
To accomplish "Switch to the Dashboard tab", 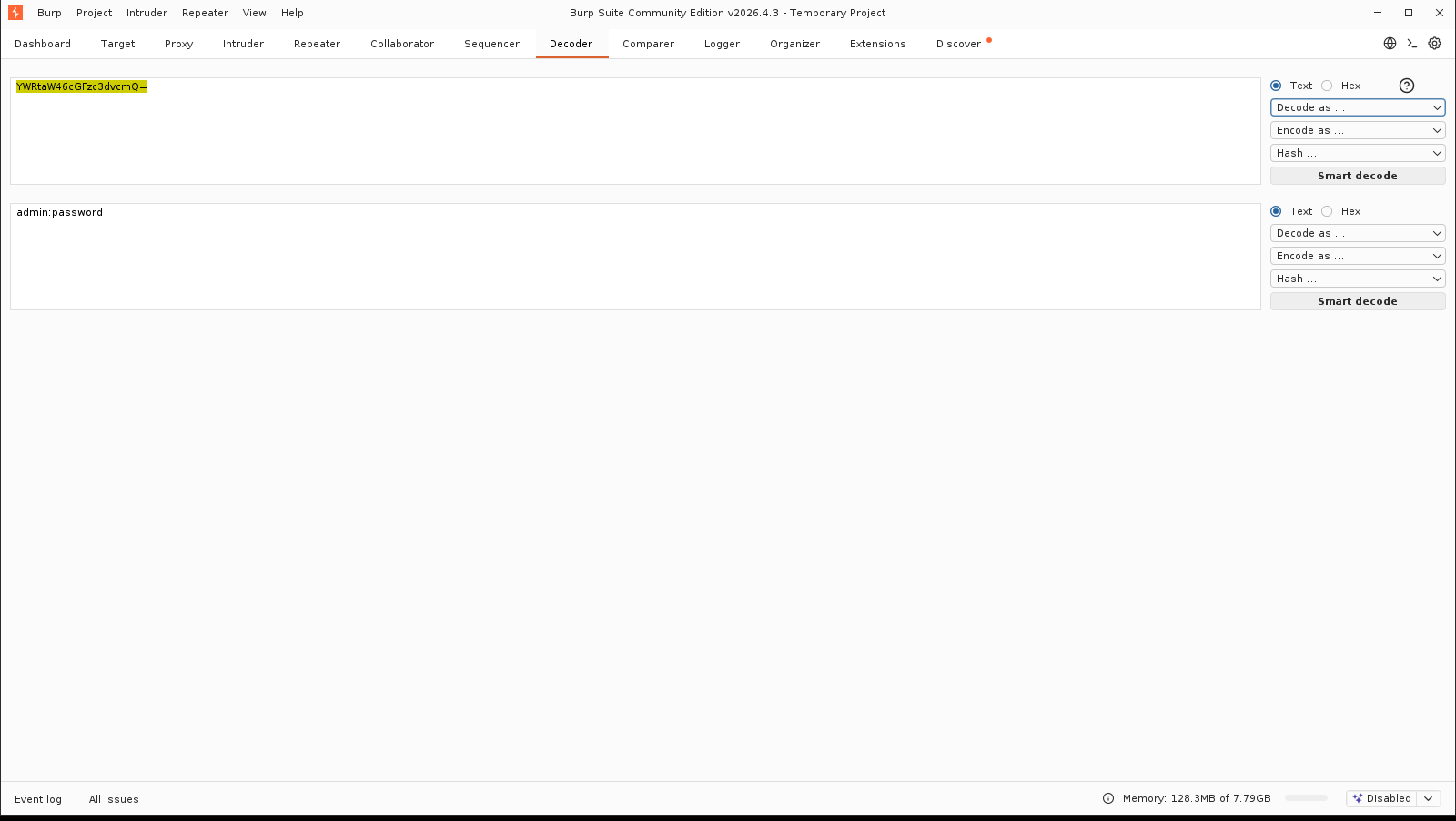I will [43, 44].
